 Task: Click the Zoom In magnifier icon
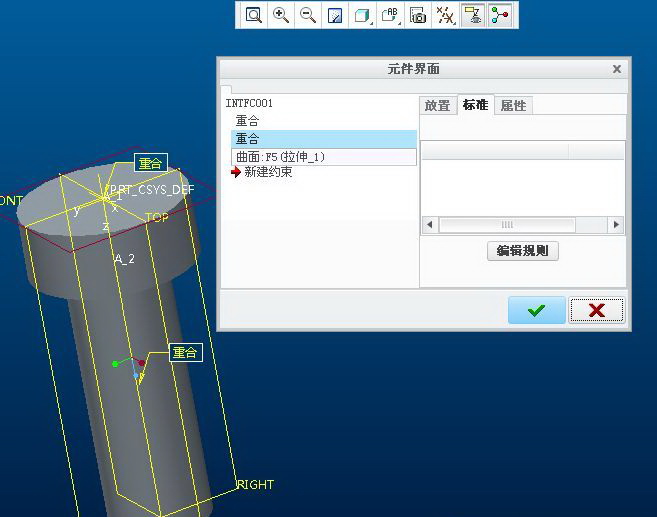281,15
